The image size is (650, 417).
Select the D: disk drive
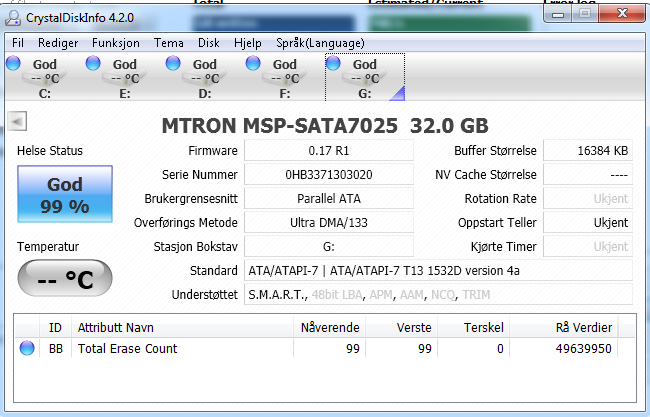point(205,78)
